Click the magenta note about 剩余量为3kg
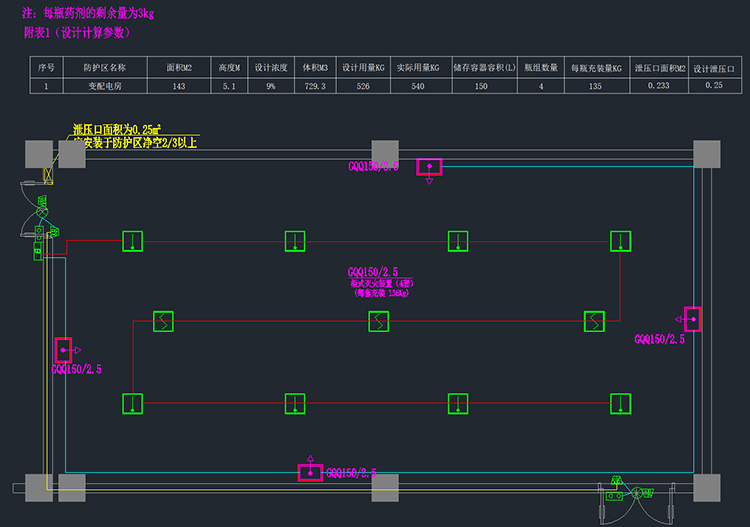 pos(88,13)
